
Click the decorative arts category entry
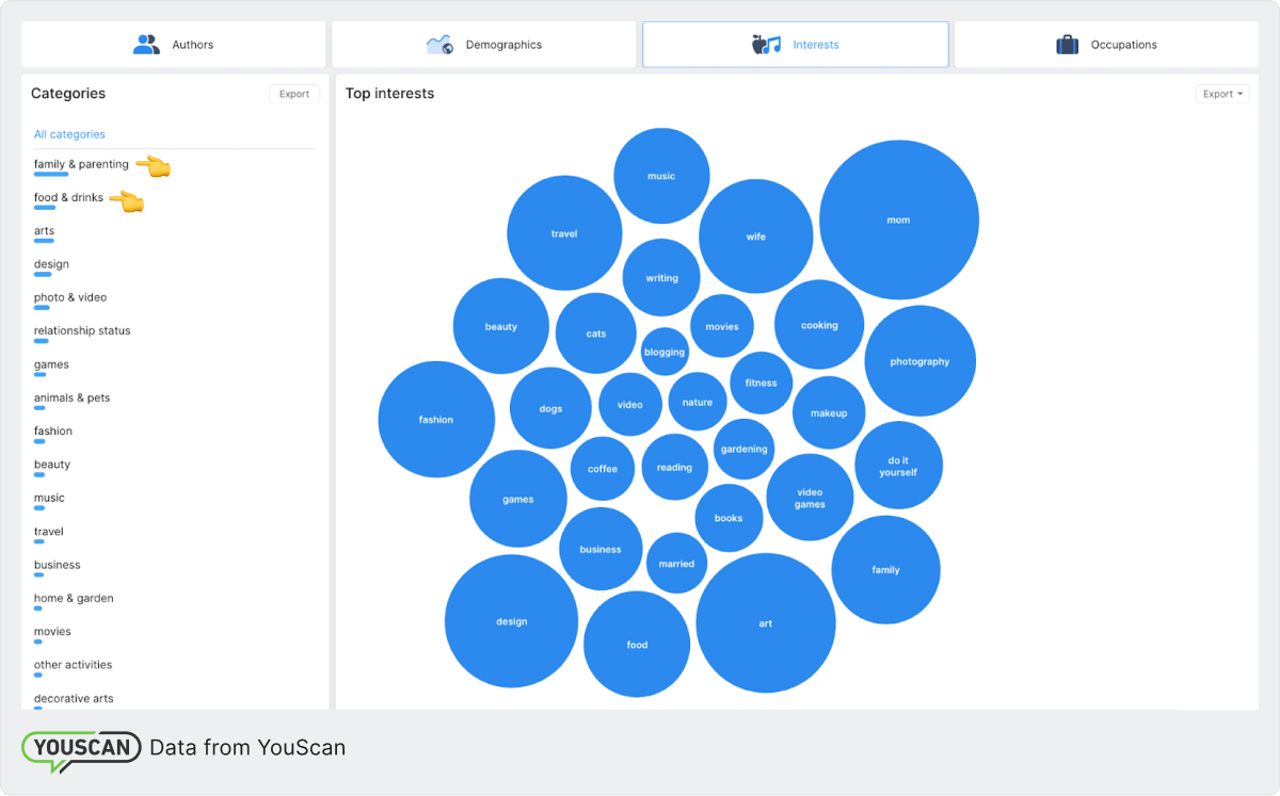point(73,698)
